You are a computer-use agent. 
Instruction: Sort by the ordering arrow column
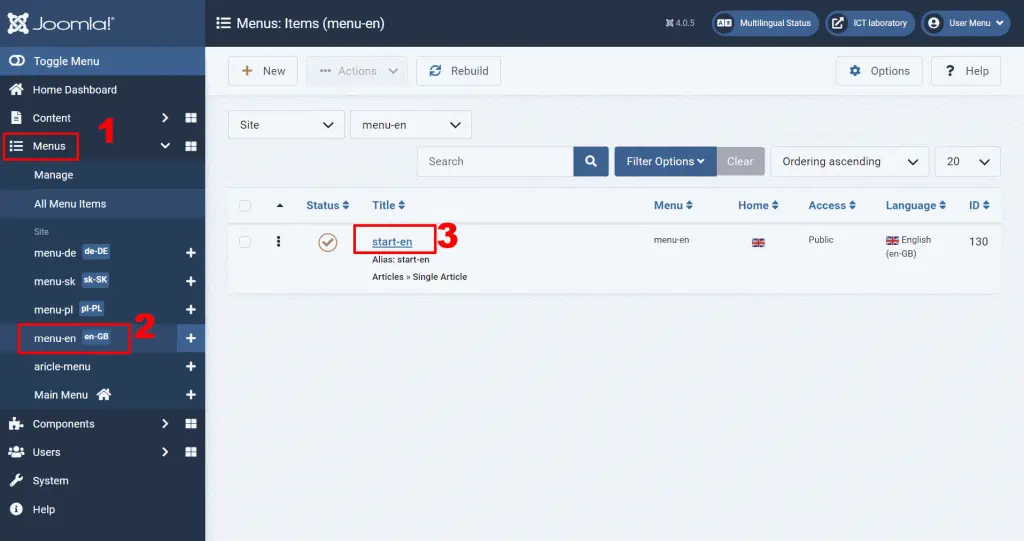click(x=280, y=205)
